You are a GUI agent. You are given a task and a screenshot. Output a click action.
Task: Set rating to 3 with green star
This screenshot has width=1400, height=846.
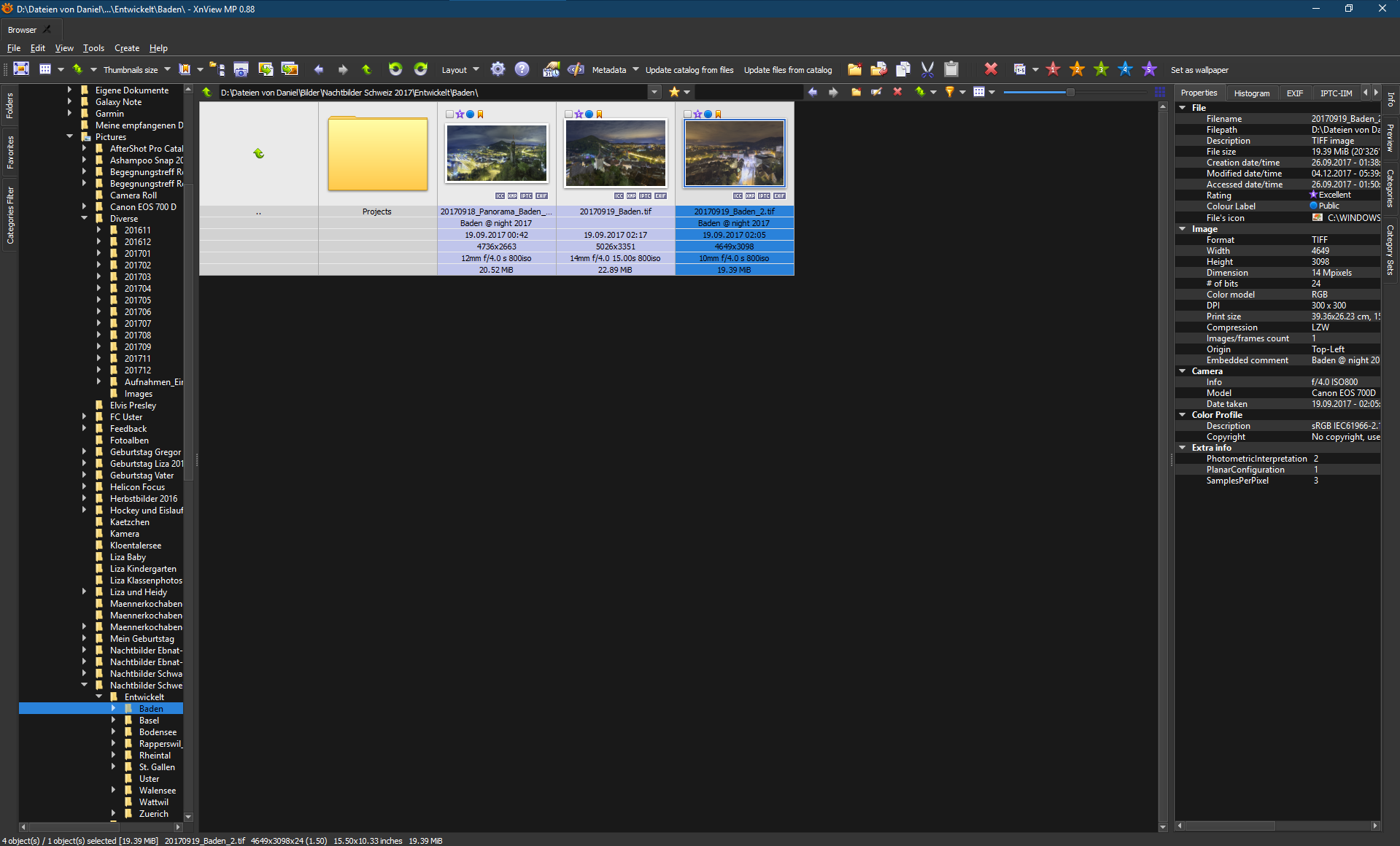tap(1101, 69)
